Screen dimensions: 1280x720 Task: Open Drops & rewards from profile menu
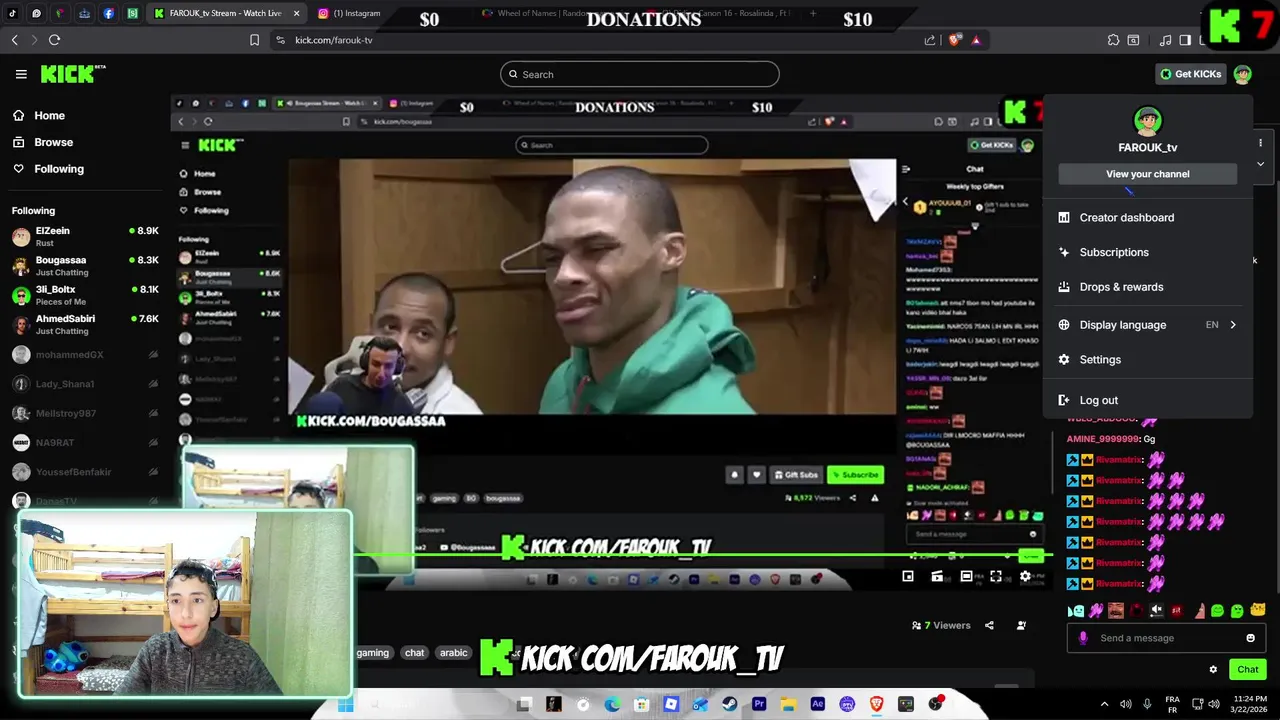pos(1147,287)
